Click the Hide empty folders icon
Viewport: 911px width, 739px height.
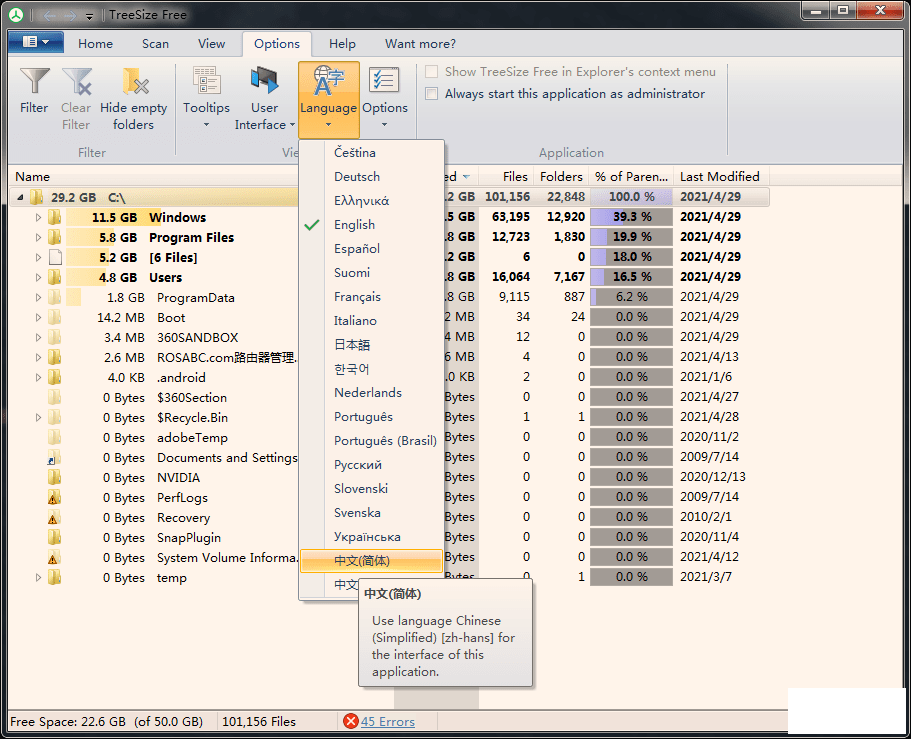pos(134,81)
